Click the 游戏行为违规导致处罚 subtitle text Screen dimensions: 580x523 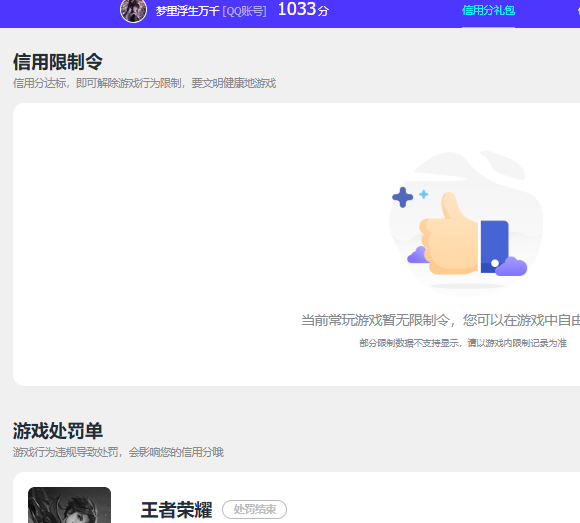pyautogui.click(x=118, y=452)
